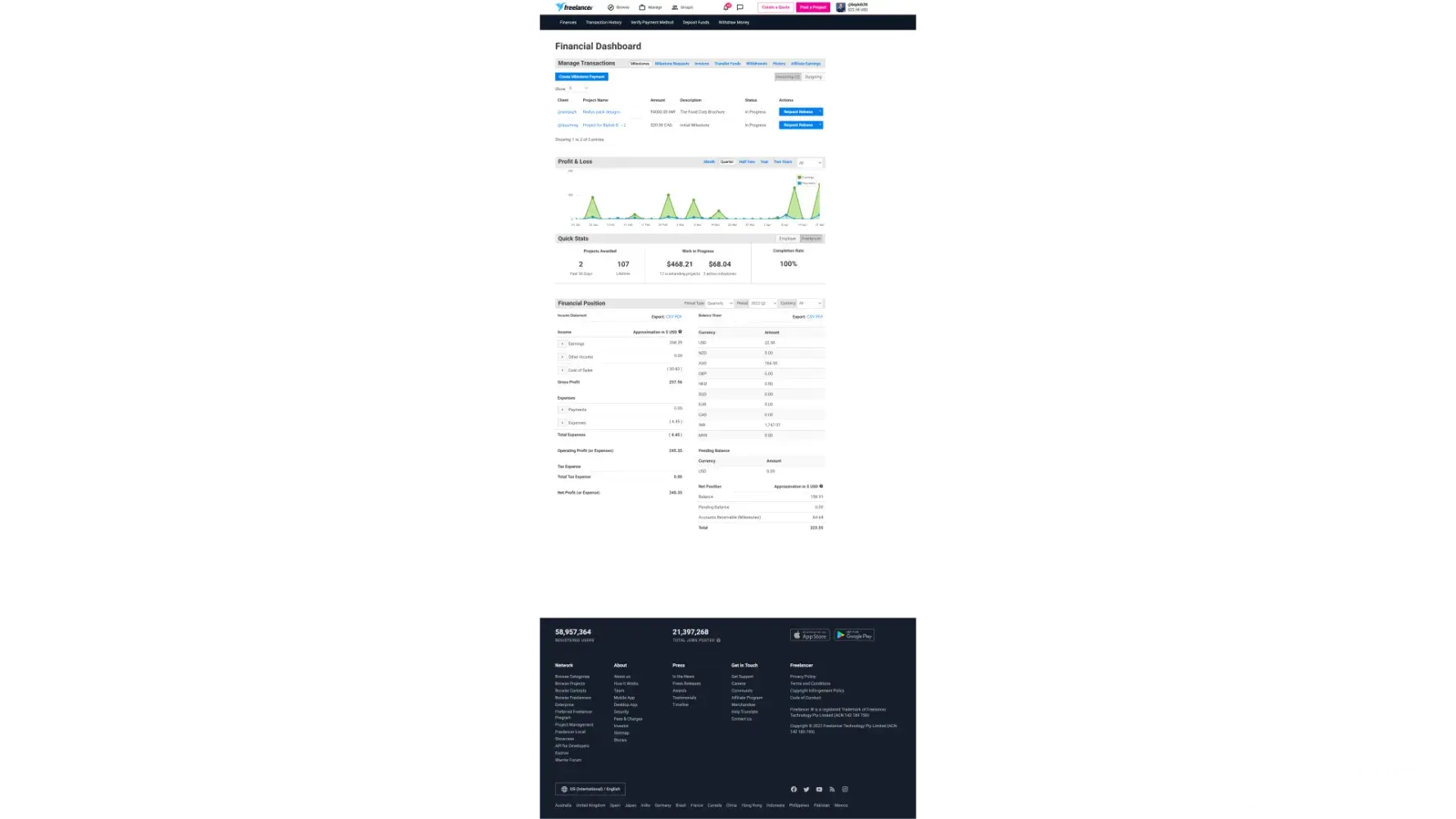Open the Twitter icon in footer

pos(807,790)
